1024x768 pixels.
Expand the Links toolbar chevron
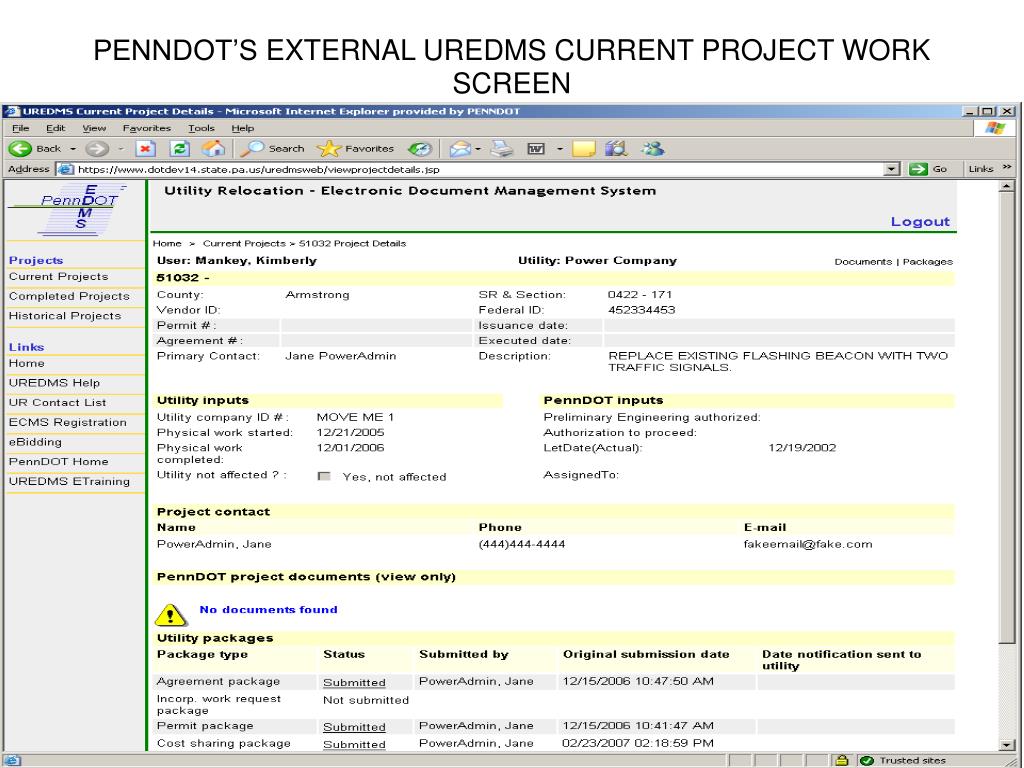(1007, 168)
